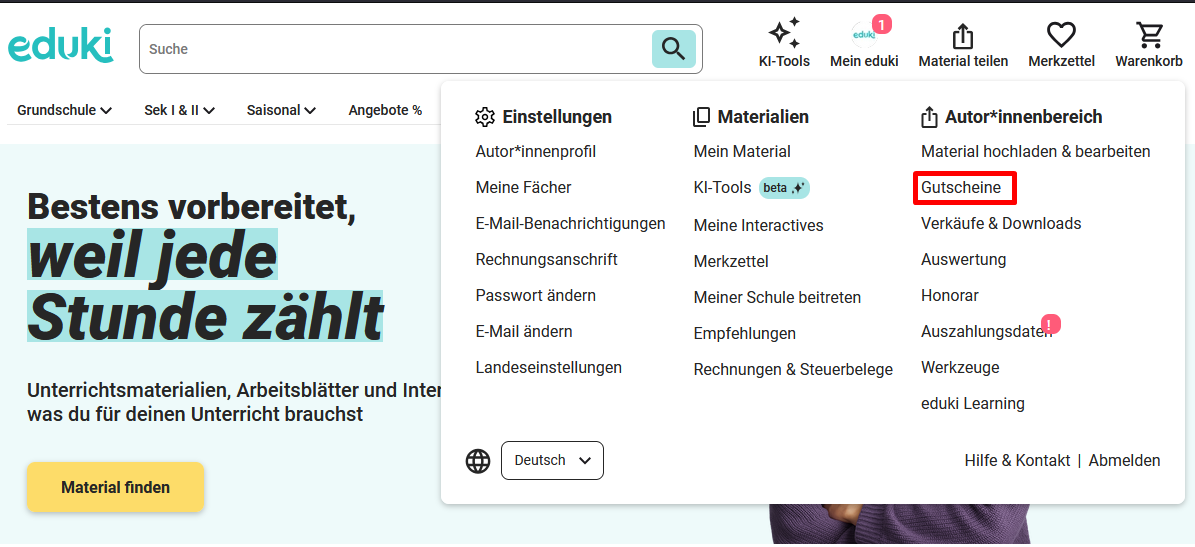Select Gutscheine in Autor*innenbereich

click(961, 187)
